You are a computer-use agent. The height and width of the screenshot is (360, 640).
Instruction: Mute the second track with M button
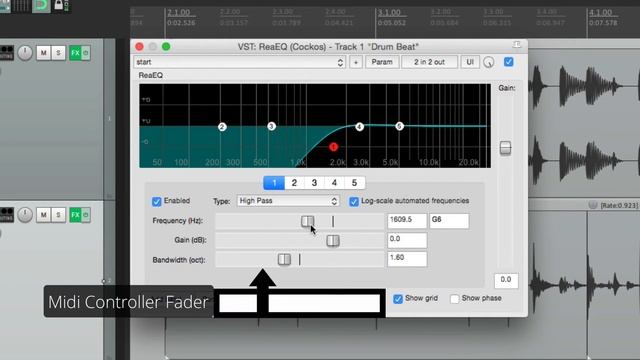(44, 215)
